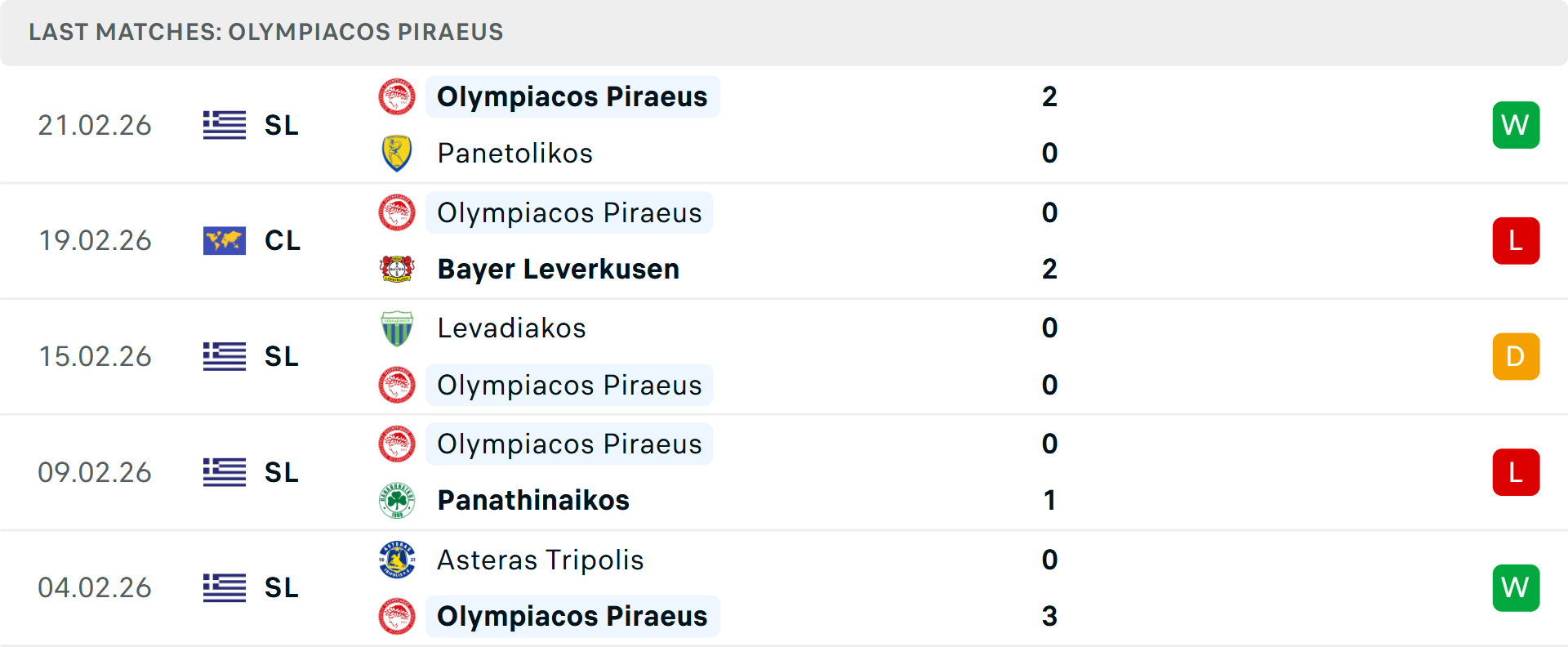The height and width of the screenshot is (647, 1568).
Task: Select the Asteras Tripolis club badge
Action: point(397,560)
